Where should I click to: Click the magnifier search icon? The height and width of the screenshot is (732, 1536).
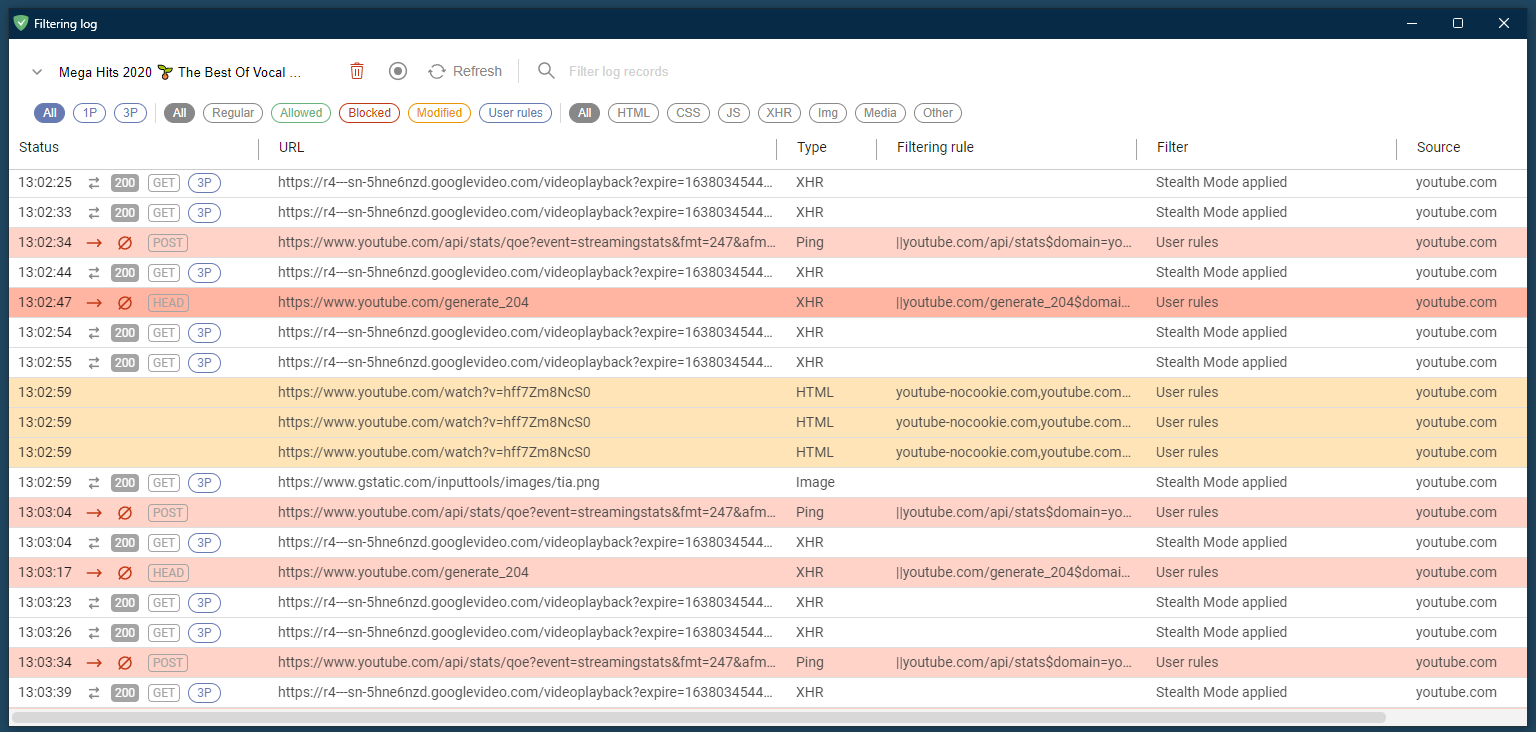click(546, 71)
